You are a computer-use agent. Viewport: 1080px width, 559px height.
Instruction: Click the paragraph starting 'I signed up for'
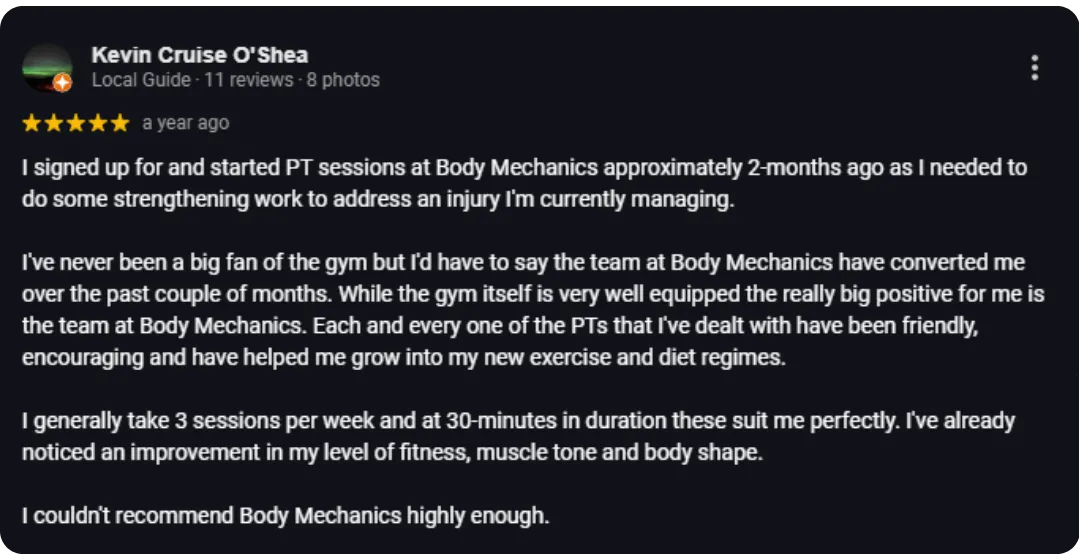(524, 183)
